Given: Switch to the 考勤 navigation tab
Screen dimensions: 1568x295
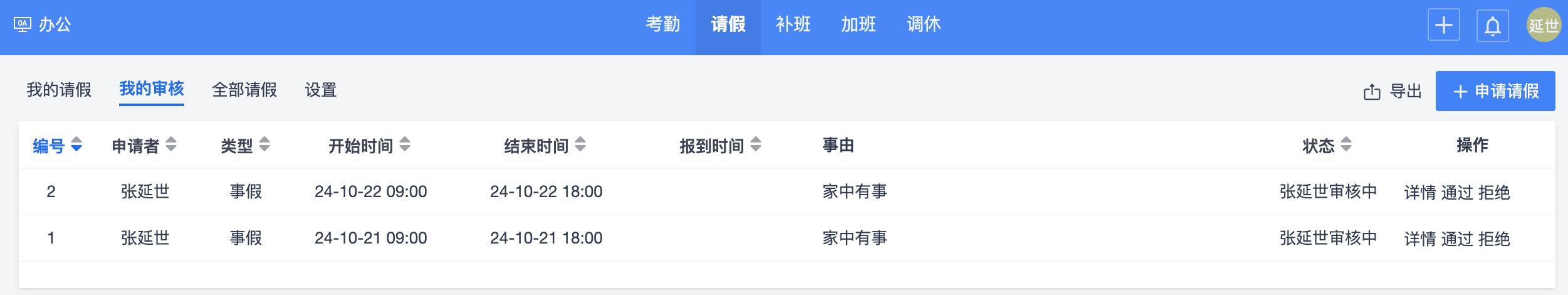Looking at the screenshot, I should click(x=662, y=24).
